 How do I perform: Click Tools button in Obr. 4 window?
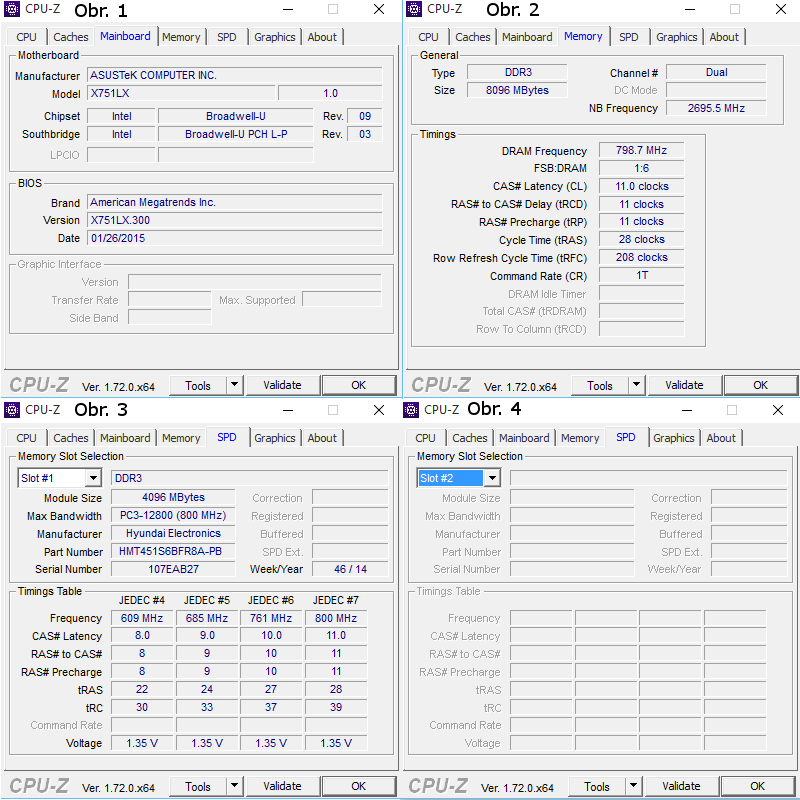click(x=596, y=787)
